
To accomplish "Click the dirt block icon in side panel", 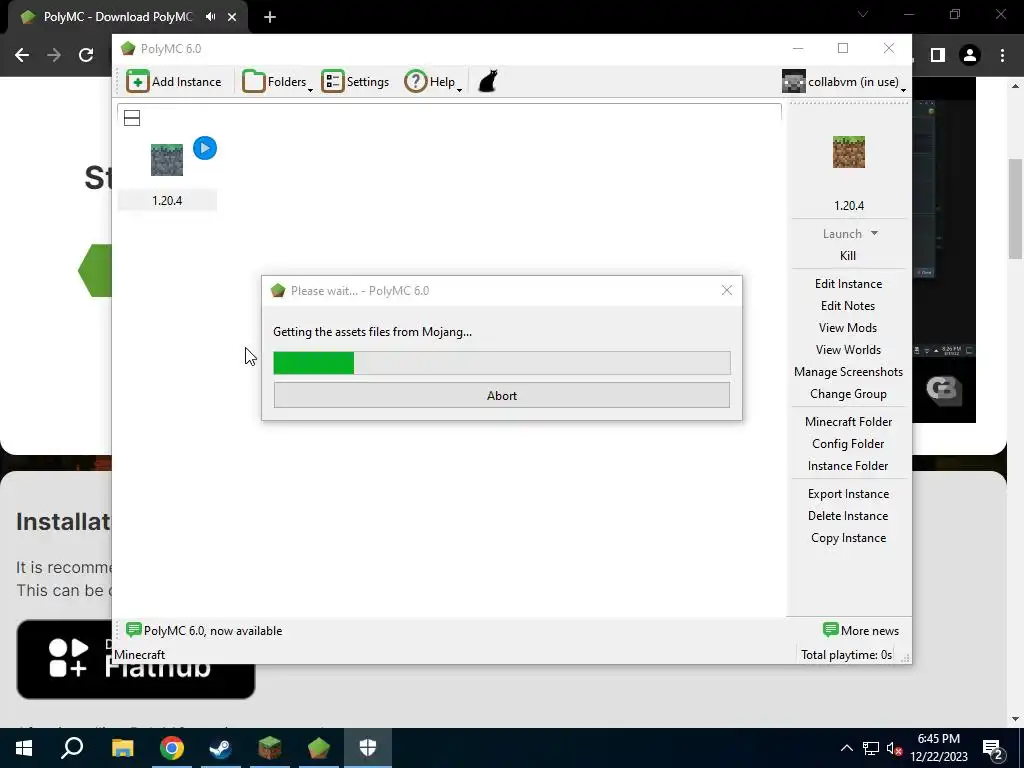I will pos(848,152).
